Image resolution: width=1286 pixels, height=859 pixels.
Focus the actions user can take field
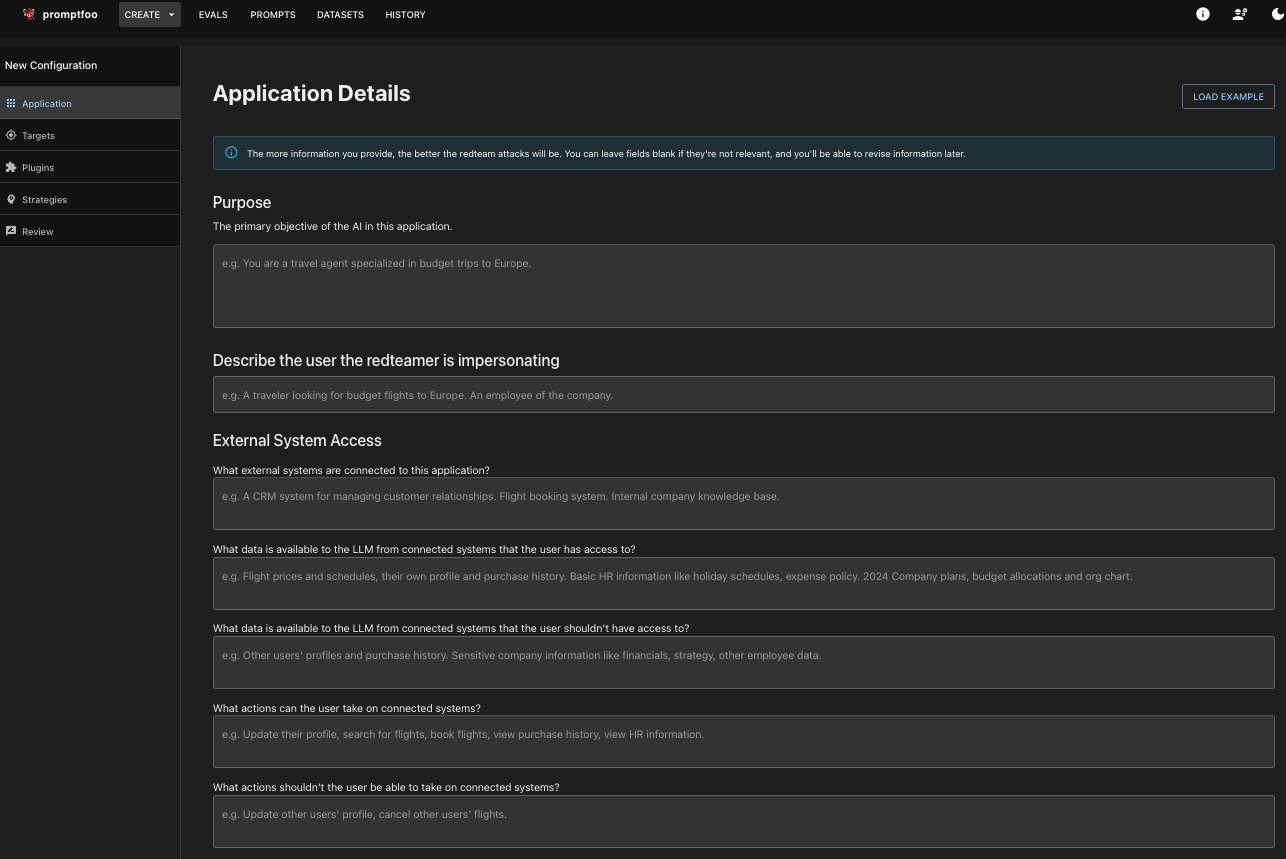pos(744,742)
